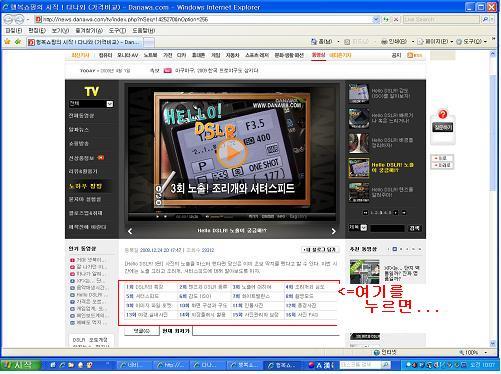Open the address bar dropdown arrow
The height and width of the screenshot is (374, 501).
tap(376, 20)
